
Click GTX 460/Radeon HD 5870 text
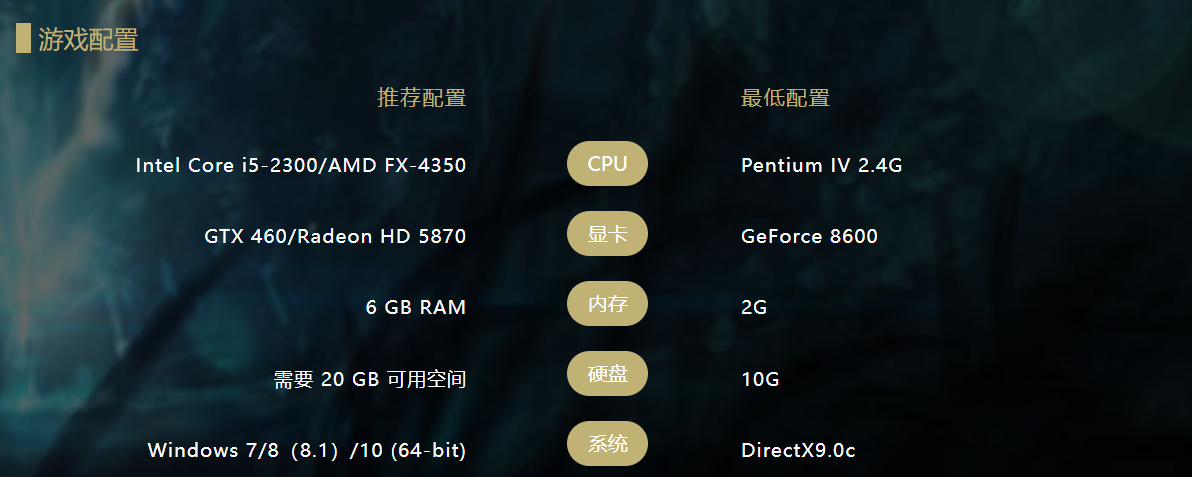(x=335, y=237)
